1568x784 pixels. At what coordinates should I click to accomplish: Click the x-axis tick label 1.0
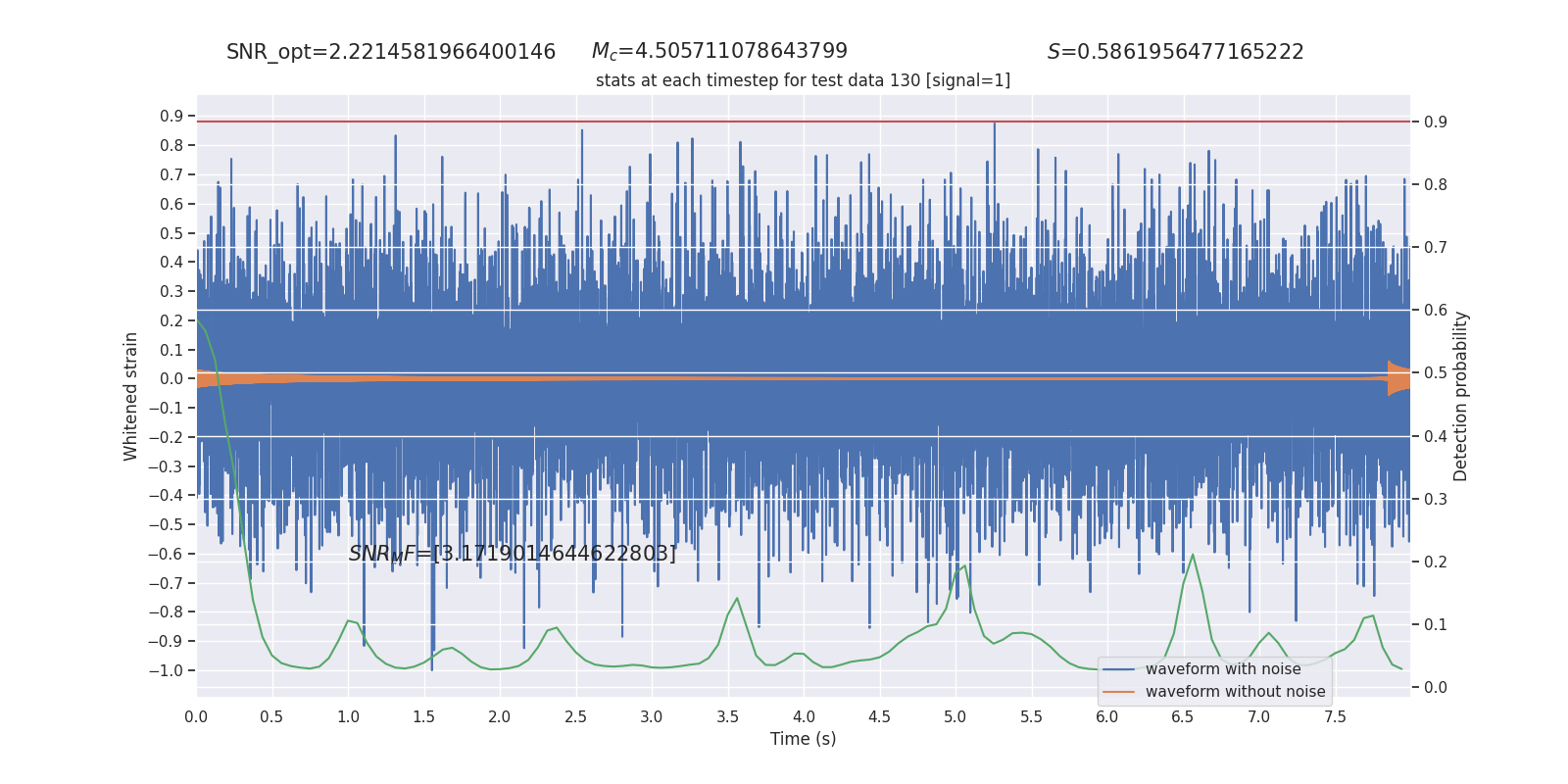click(348, 717)
